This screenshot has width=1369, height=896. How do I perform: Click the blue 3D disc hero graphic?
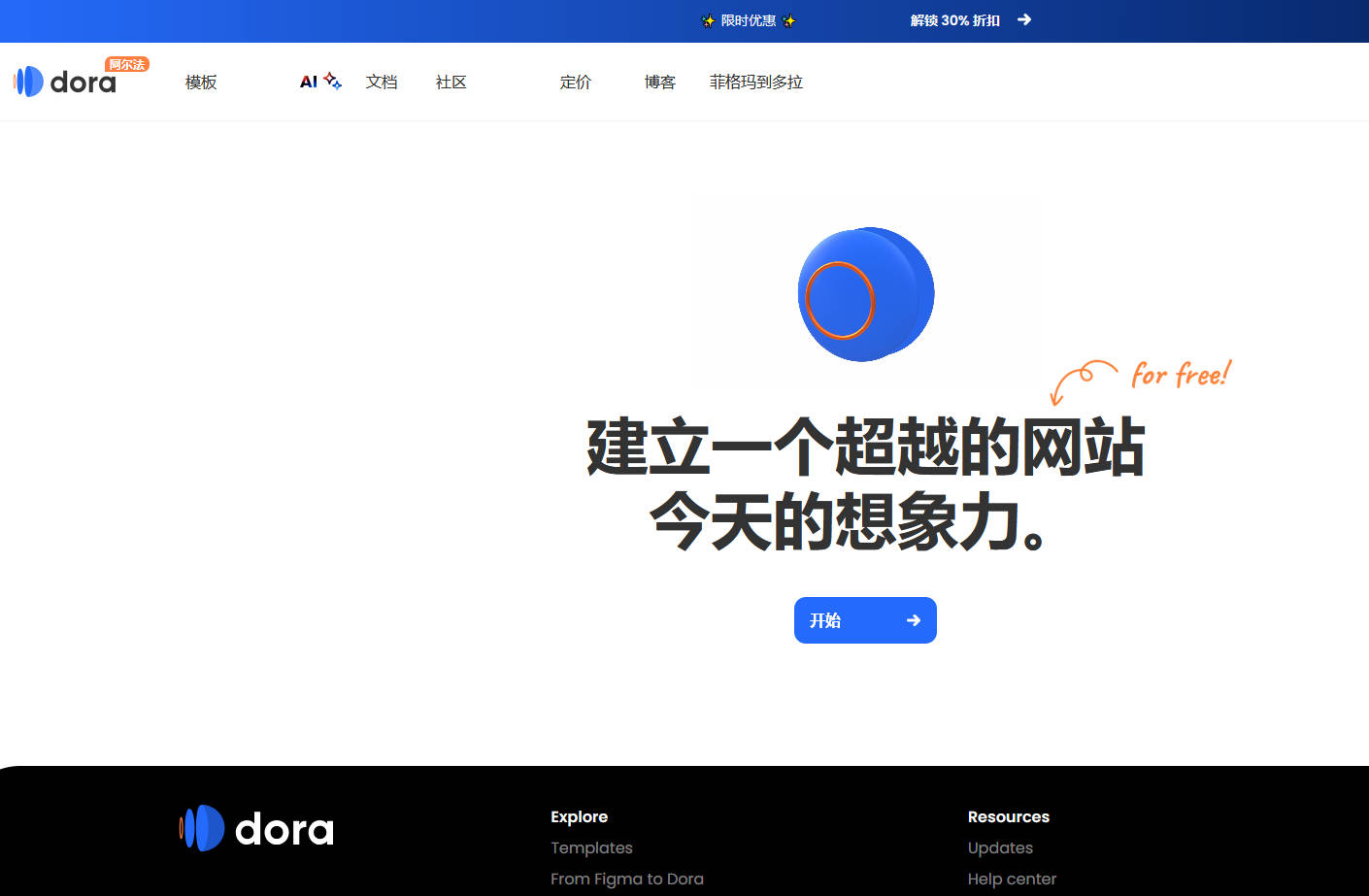click(865, 295)
